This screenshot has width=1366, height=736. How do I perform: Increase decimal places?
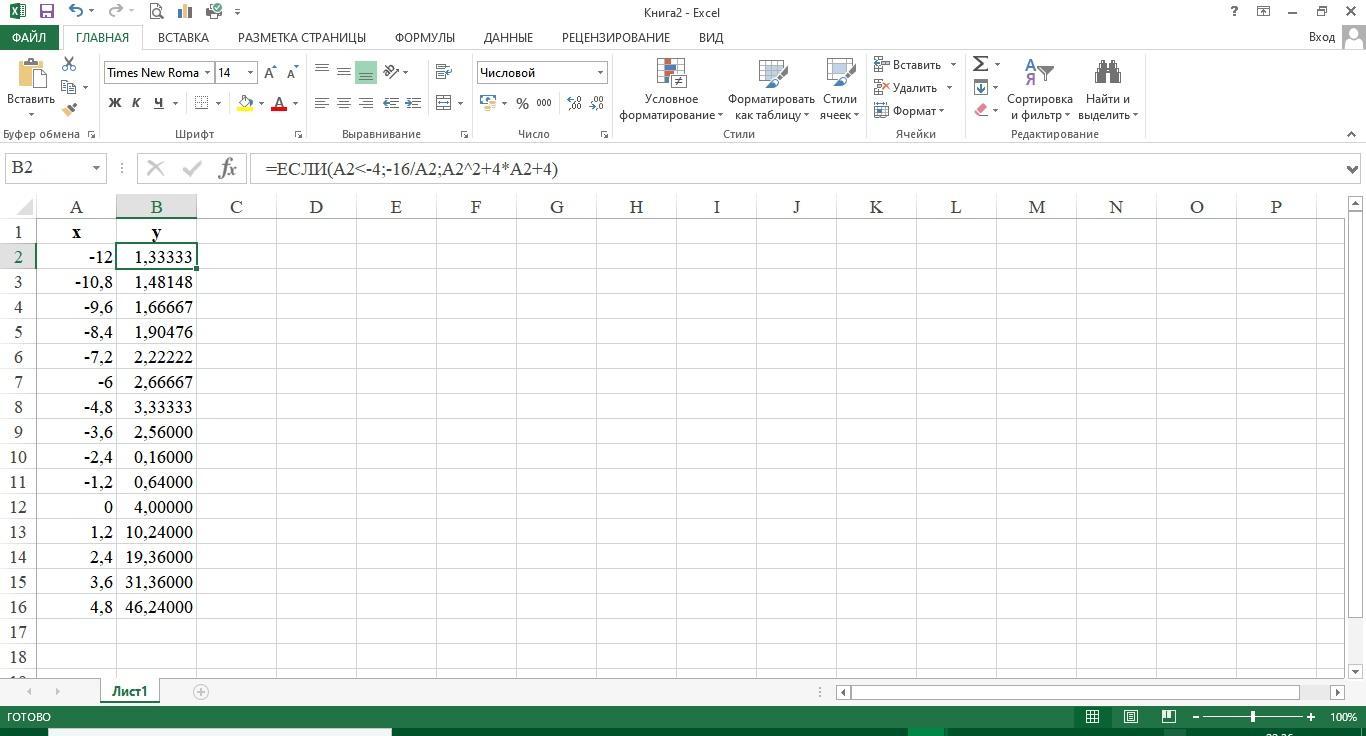[574, 103]
